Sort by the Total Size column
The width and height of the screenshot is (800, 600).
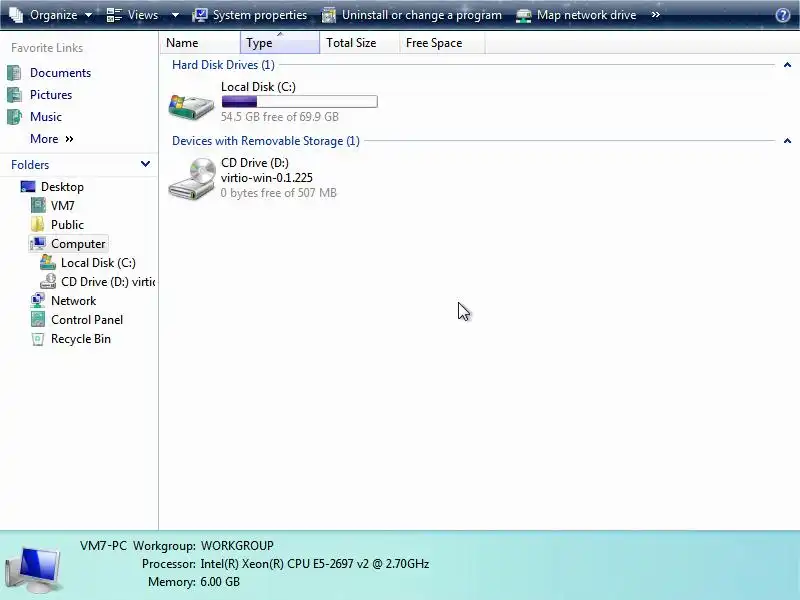pos(360,43)
